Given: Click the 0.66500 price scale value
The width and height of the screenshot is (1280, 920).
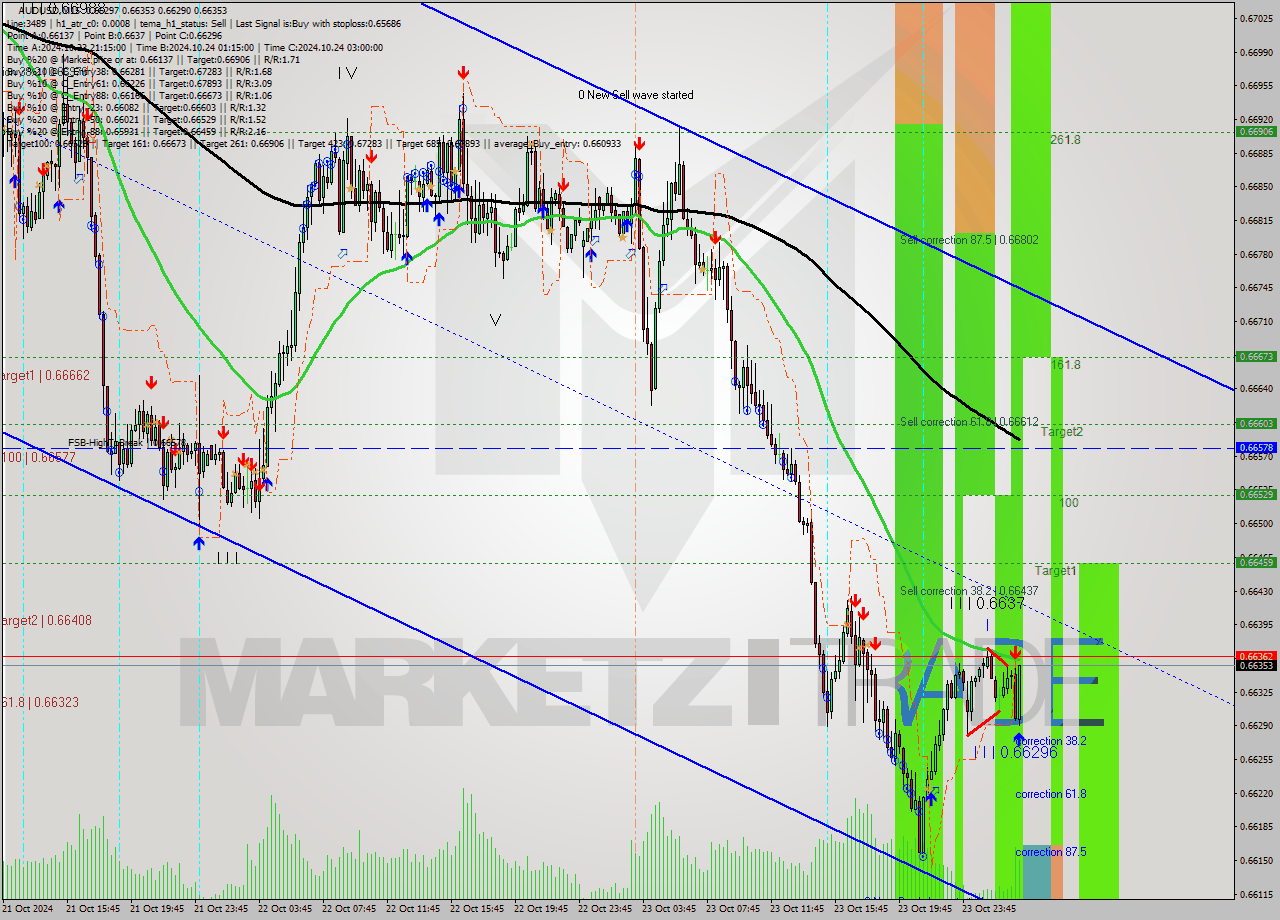Looking at the screenshot, I should pyautogui.click(x=1255, y=523).
